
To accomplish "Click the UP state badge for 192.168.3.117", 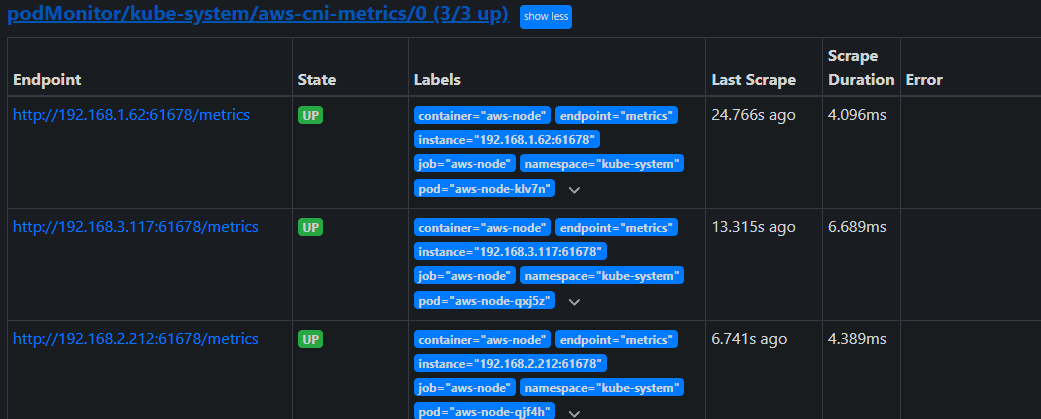I will click(310, 227).
